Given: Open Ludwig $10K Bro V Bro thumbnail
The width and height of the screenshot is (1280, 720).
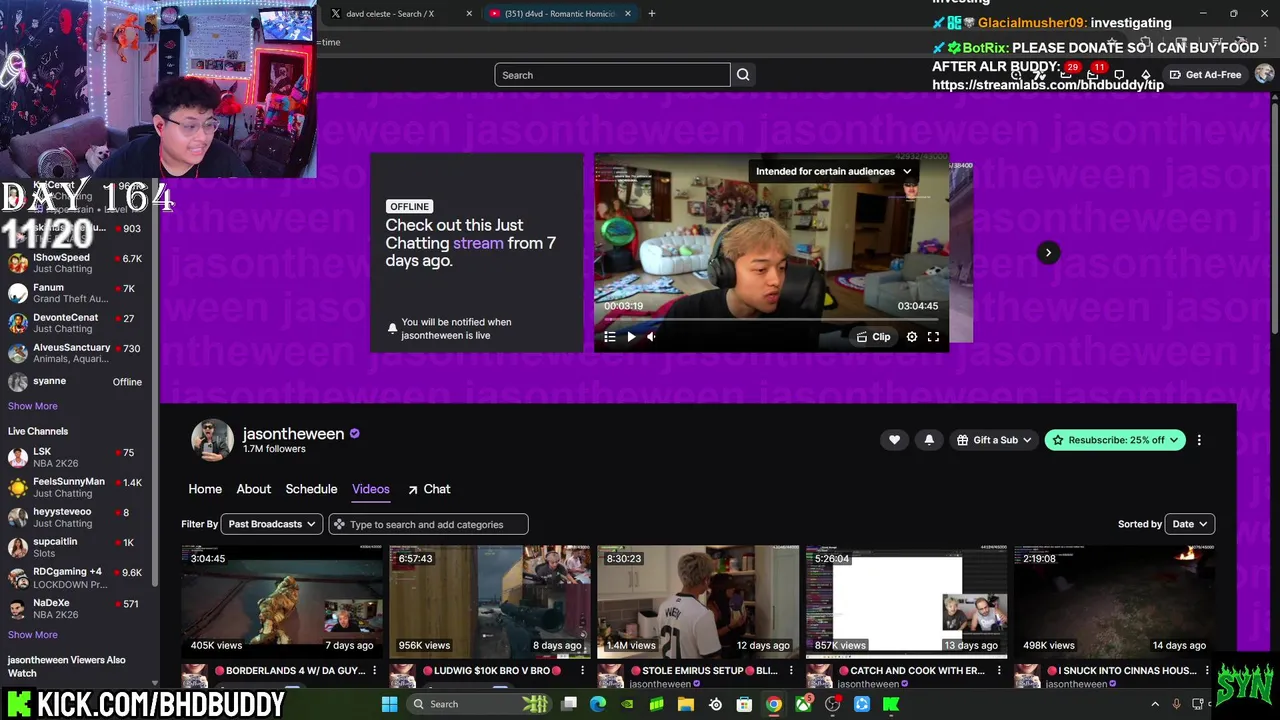Looking at the screenshot, I should (490, 601).
